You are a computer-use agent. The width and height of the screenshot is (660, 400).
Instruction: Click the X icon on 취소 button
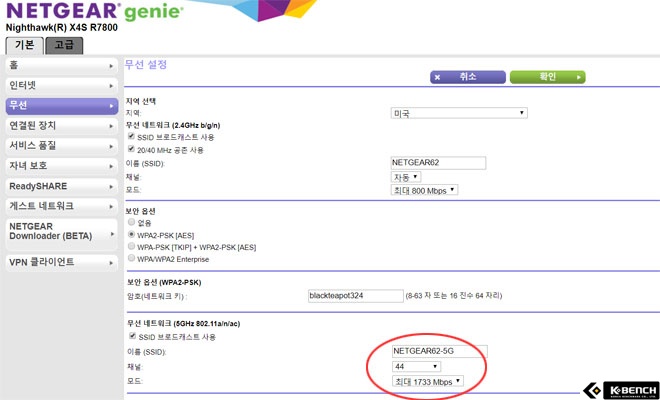click(437, 77)
